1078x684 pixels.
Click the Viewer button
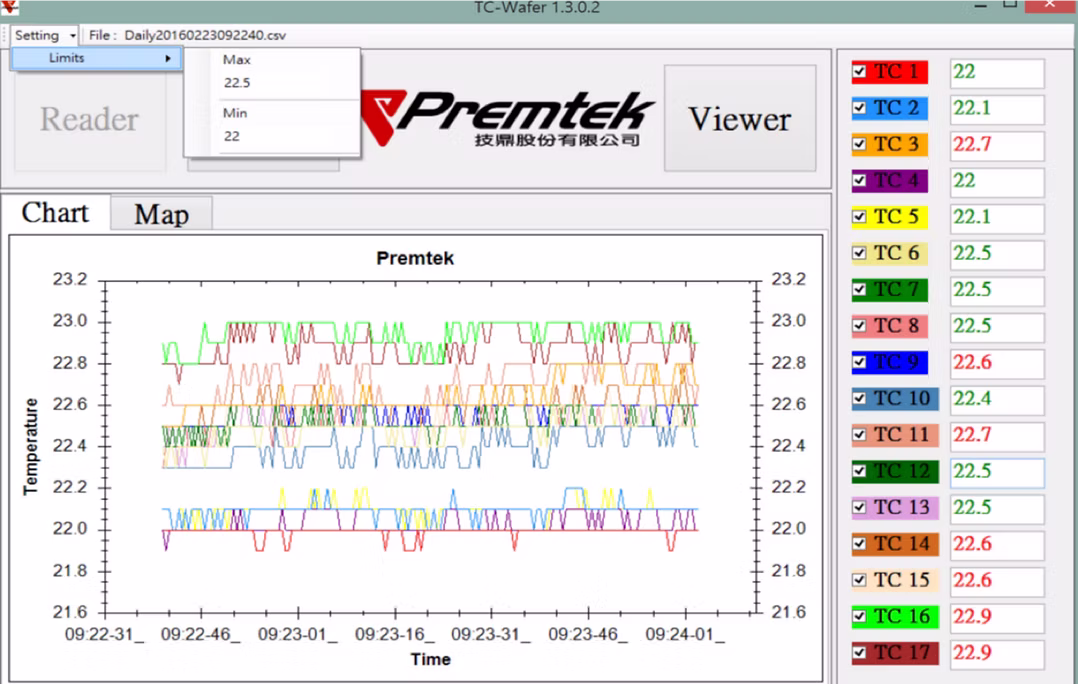[x=739, y=119]
